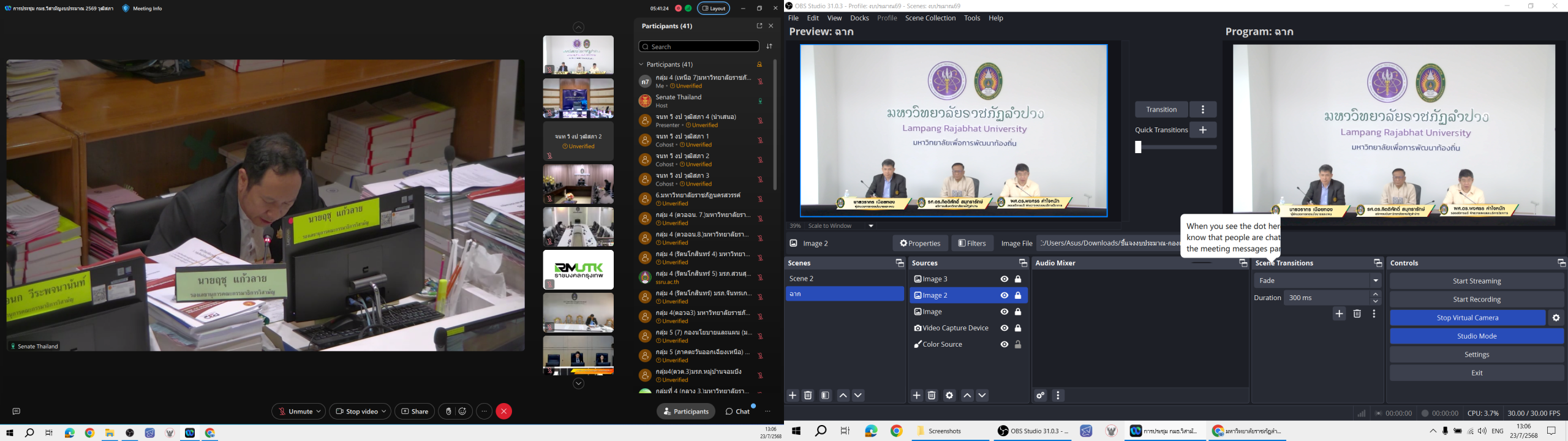The image size is (1568, 441).
Task: Toggle Studio Mode off
Action: pyautogui.click(x=1477, y=336)
